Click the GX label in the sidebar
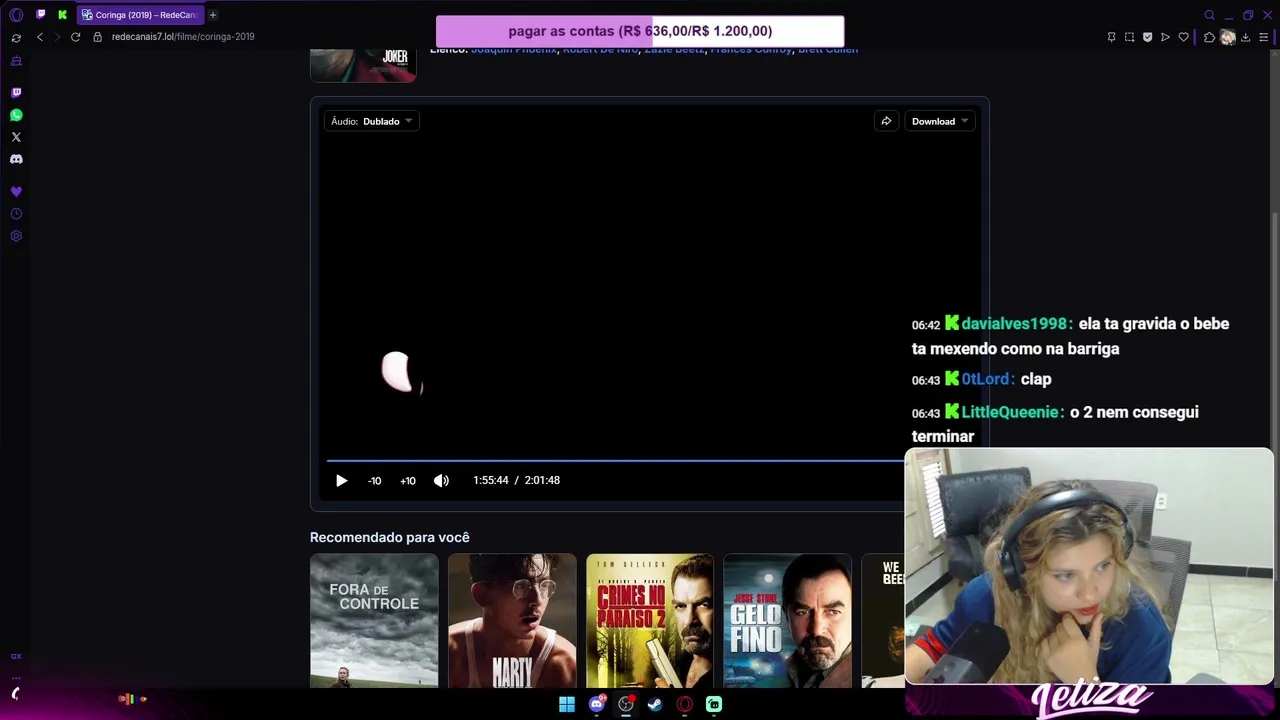This screenshot has height=720, width=1280. point(16,657)
